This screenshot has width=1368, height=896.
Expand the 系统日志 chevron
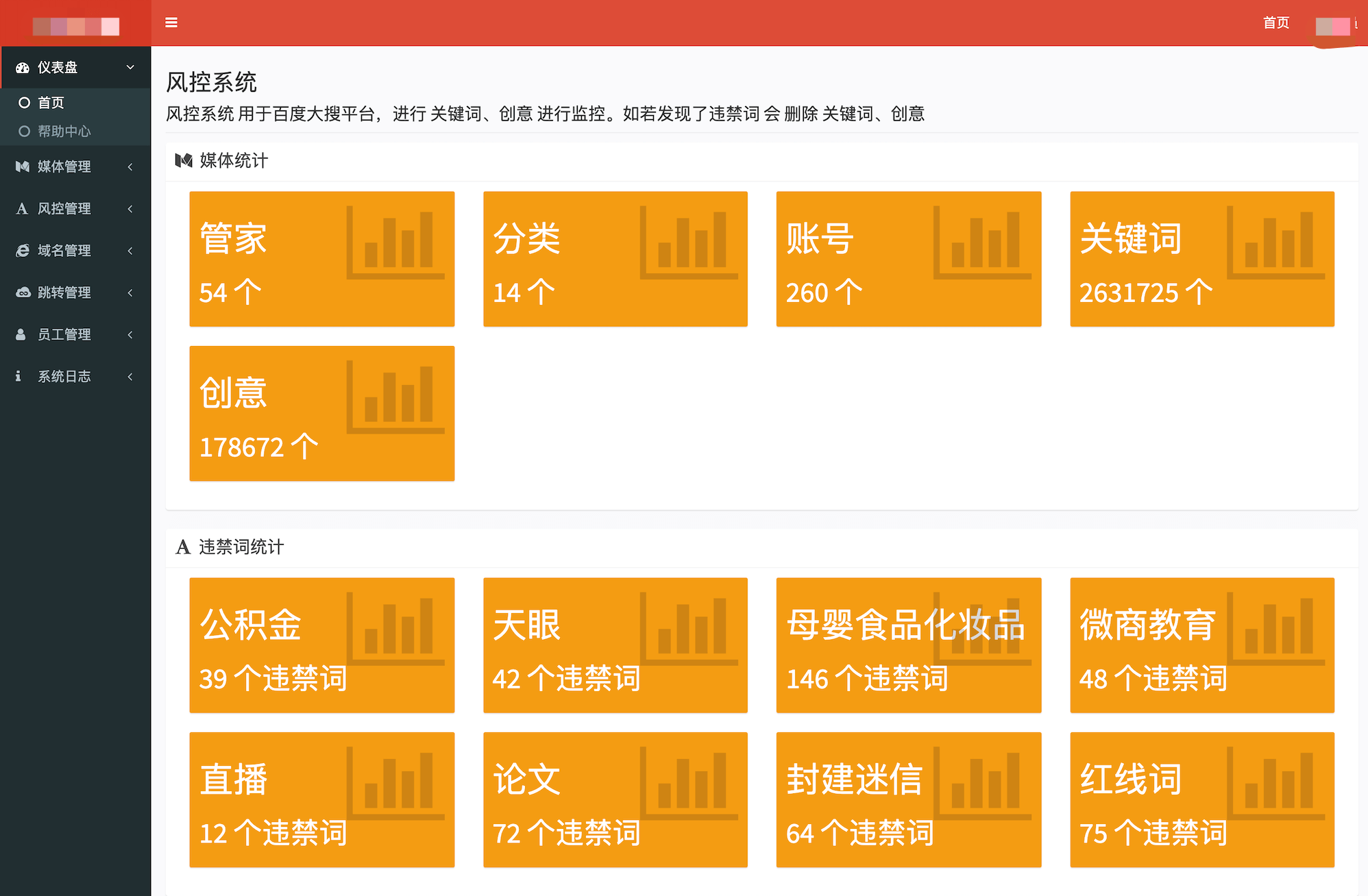pyautogui.click(x=130, y=376)
